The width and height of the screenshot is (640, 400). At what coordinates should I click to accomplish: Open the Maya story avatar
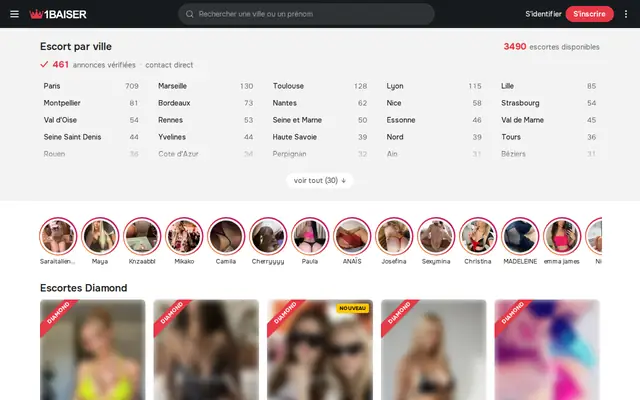(x=100, y=236)
